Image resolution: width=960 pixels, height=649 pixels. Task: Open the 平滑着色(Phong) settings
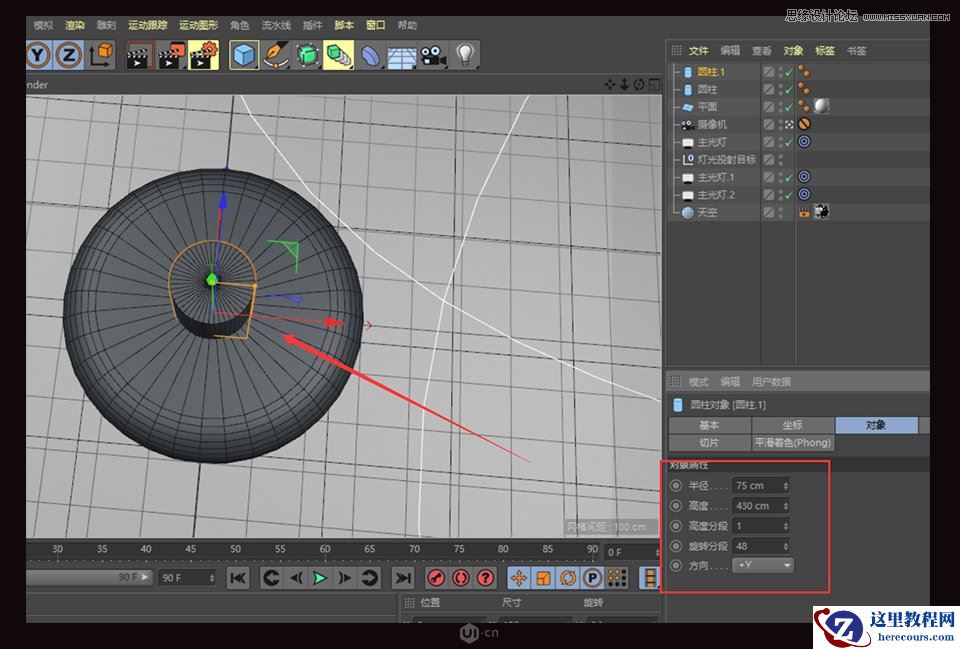pyautogui.click(x=793, y=442)
